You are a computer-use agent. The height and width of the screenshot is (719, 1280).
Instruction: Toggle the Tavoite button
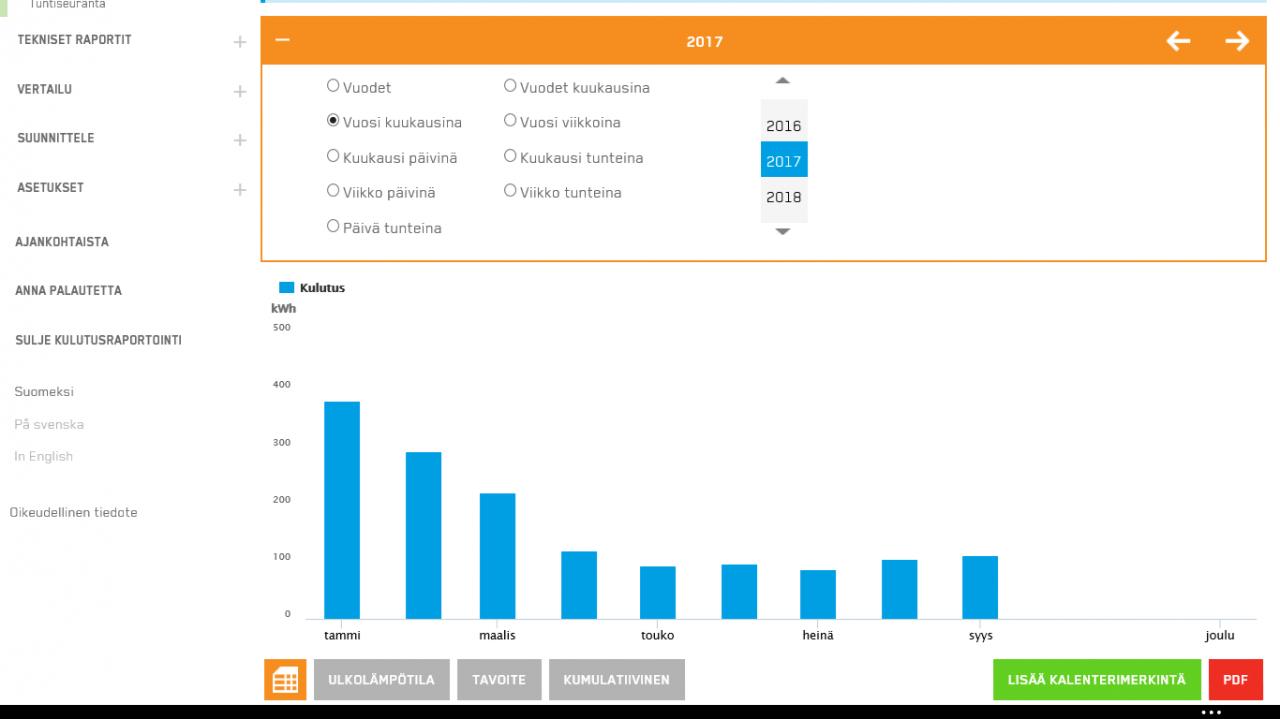499,680
